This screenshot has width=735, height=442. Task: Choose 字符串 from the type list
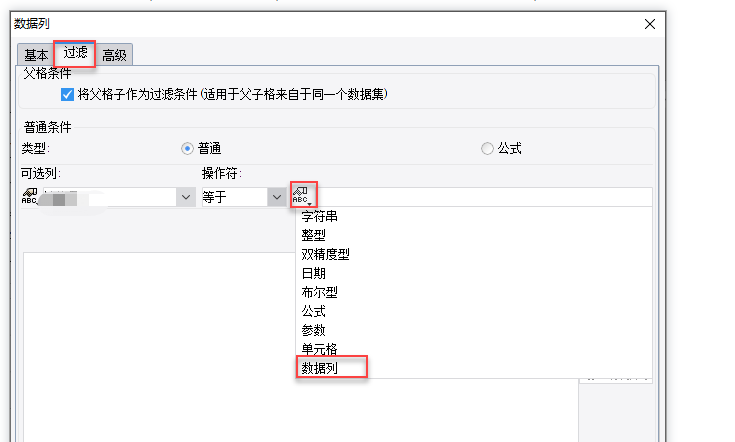pos(320,216)
